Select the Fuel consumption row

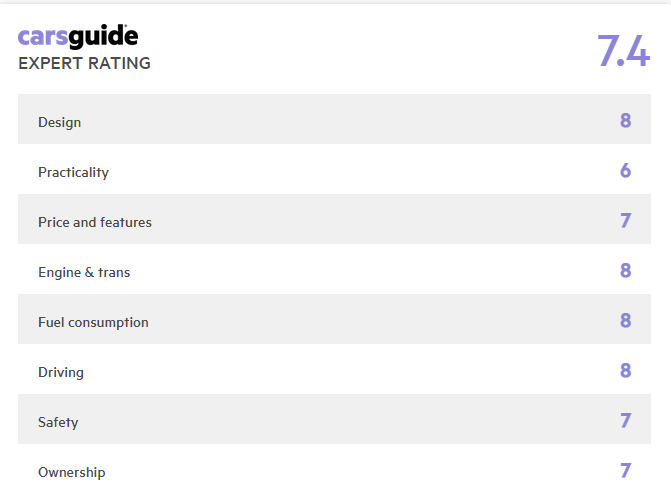pyautogui.click(x=334, y=319)
